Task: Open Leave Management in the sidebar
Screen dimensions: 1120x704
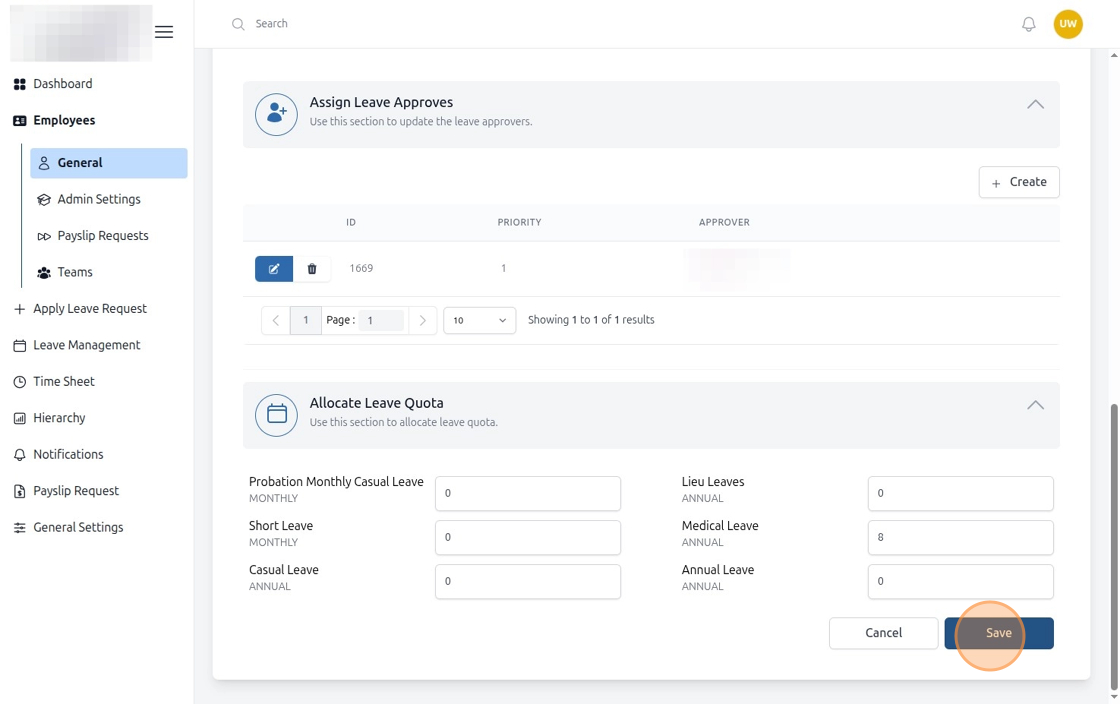Action: pyautogui.click(x=86, y=345)
